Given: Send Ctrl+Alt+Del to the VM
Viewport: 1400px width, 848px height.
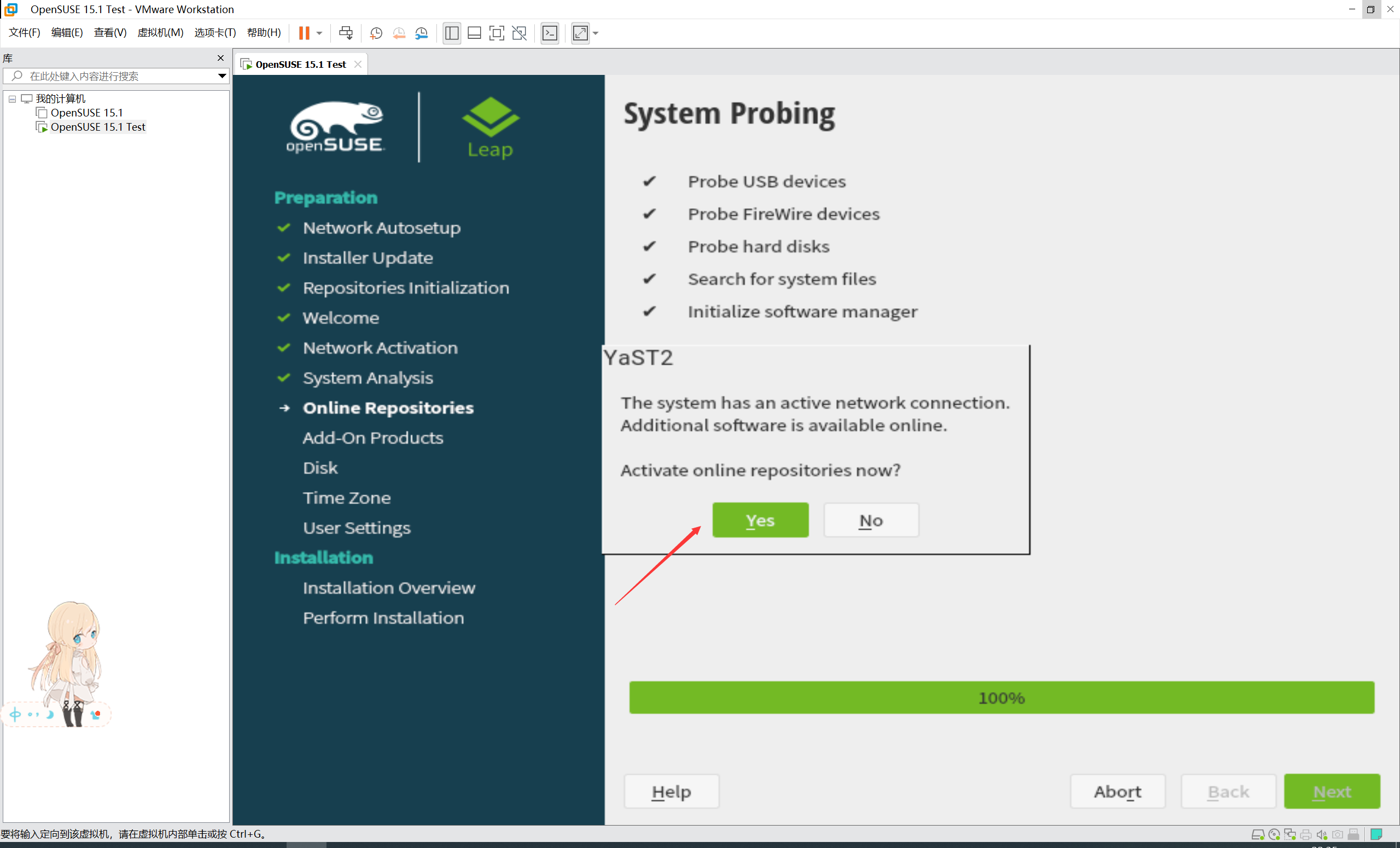Looking at the screenshot, I should click(346, 33).
